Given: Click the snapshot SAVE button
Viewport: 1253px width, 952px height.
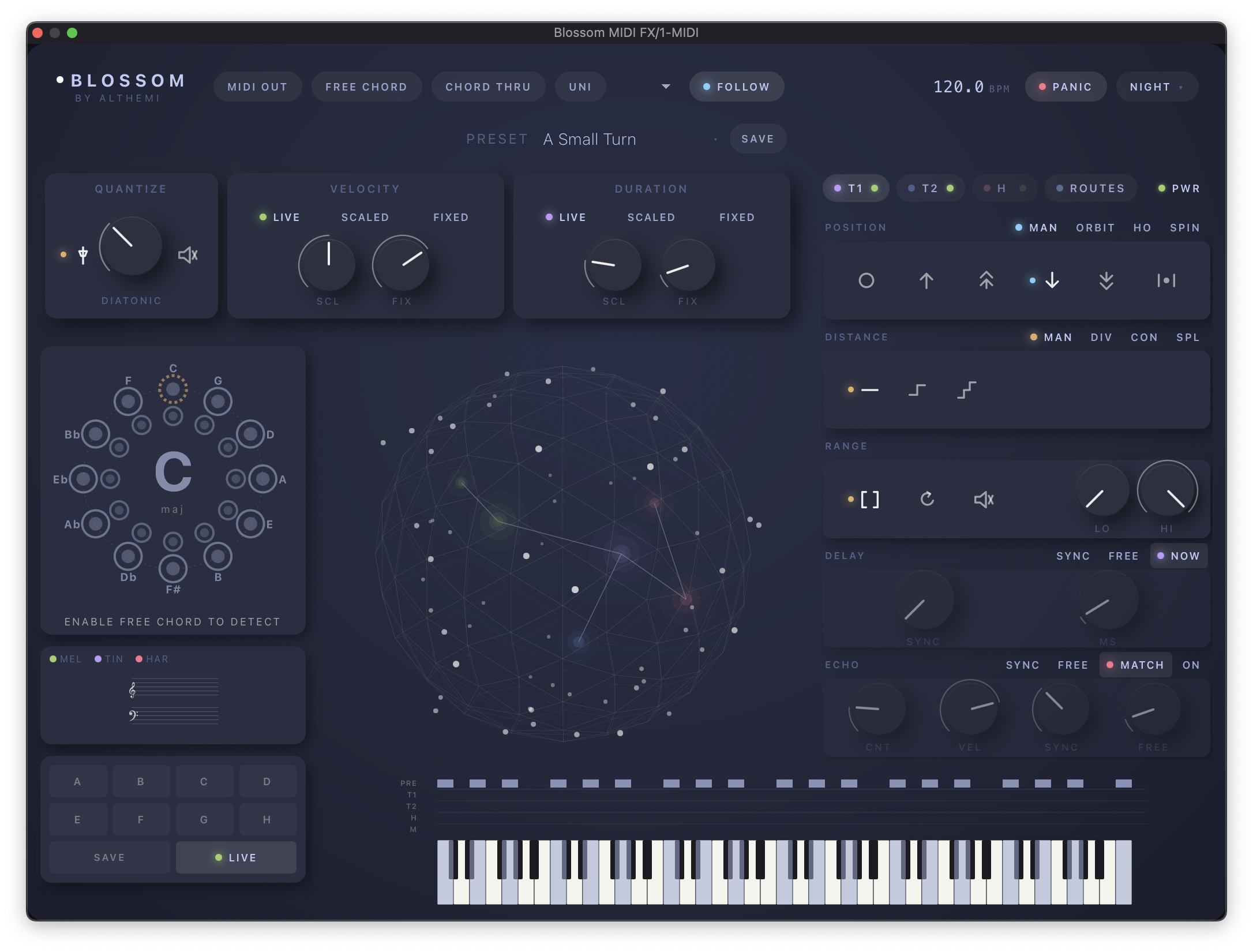Looking at the screenshot, I should pyautogui.click(x=110, y=857).
